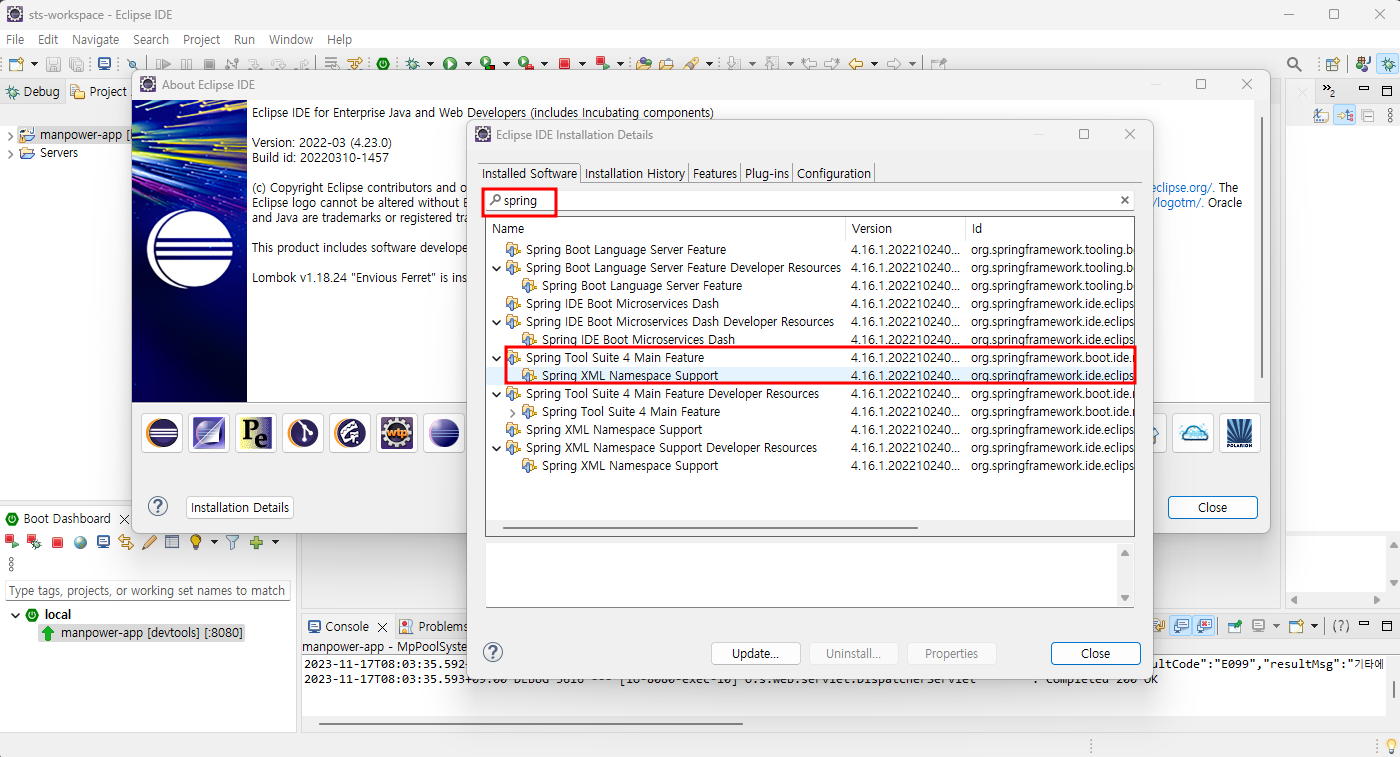Click the Spring Boot relaunch green power icon
The width and height of the screenshot is (1400, 757).
383,64
